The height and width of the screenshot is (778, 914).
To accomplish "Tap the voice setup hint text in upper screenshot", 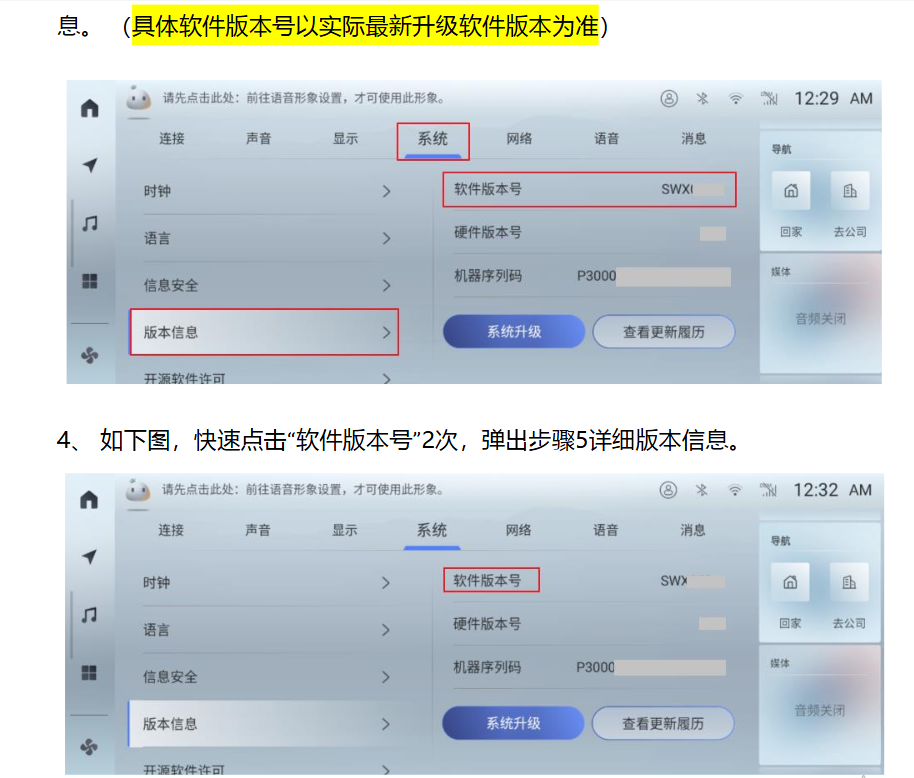I will tap(303, 98).
